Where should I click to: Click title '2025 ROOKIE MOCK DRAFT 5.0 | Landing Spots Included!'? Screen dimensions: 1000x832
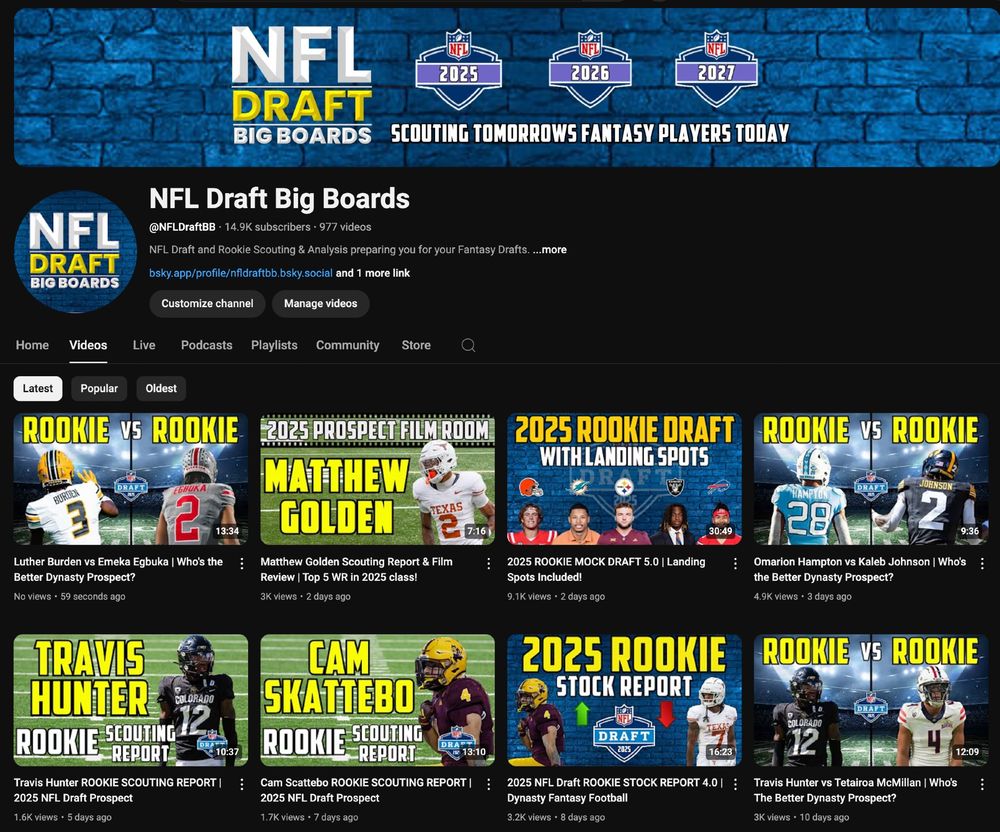(x=606, y=569)
